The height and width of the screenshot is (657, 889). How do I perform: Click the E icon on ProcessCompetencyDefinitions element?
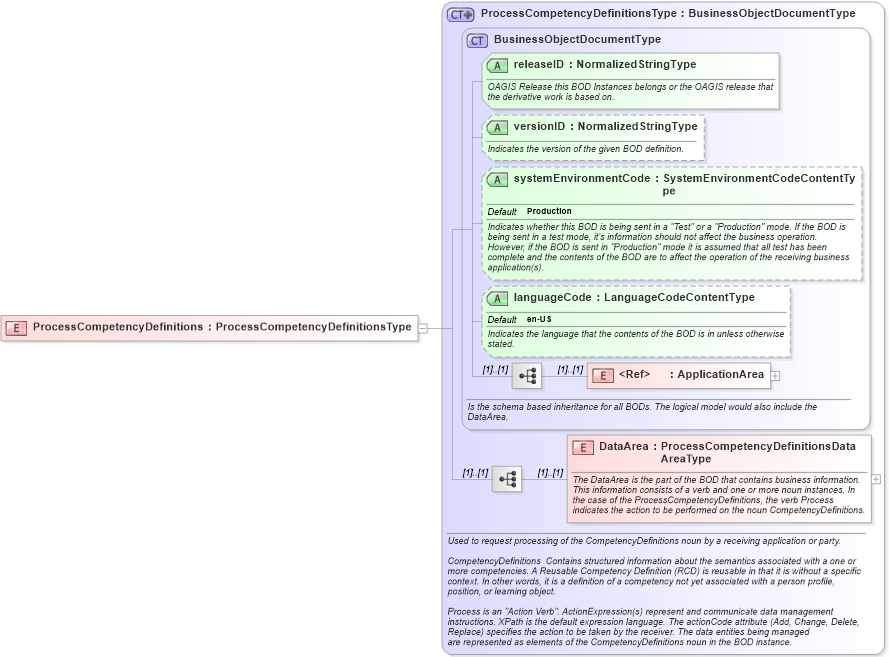tap(16, 327)
